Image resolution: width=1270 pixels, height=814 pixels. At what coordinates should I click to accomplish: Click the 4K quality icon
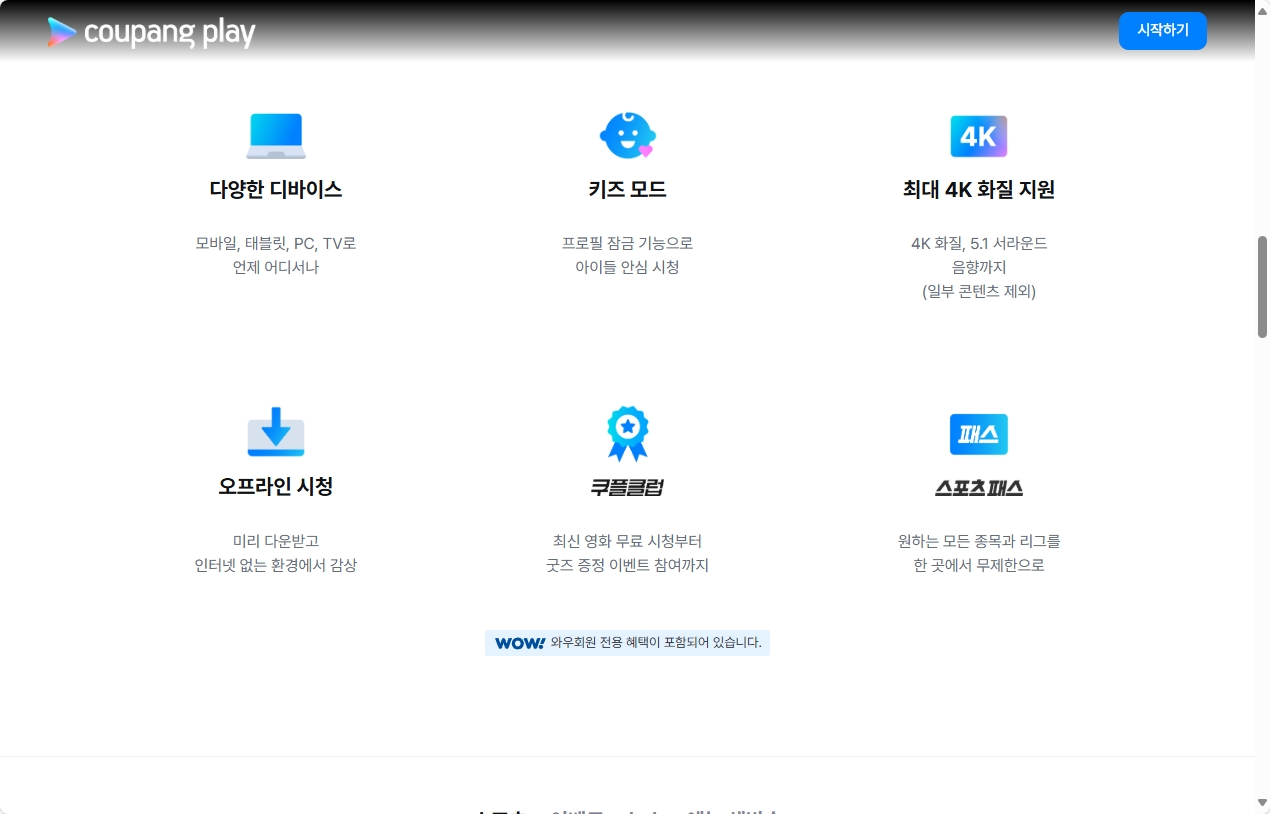pos(979,136)
